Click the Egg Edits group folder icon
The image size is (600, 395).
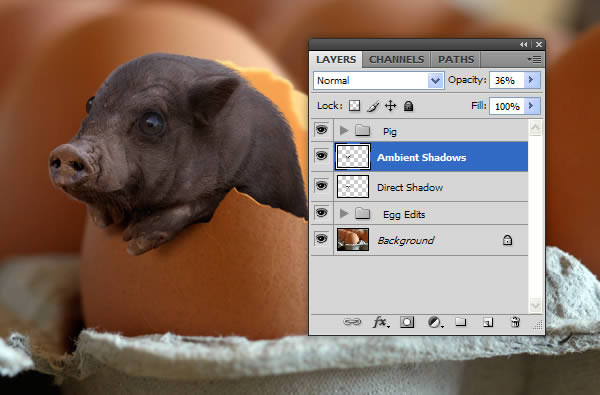[x=362, y=214]
